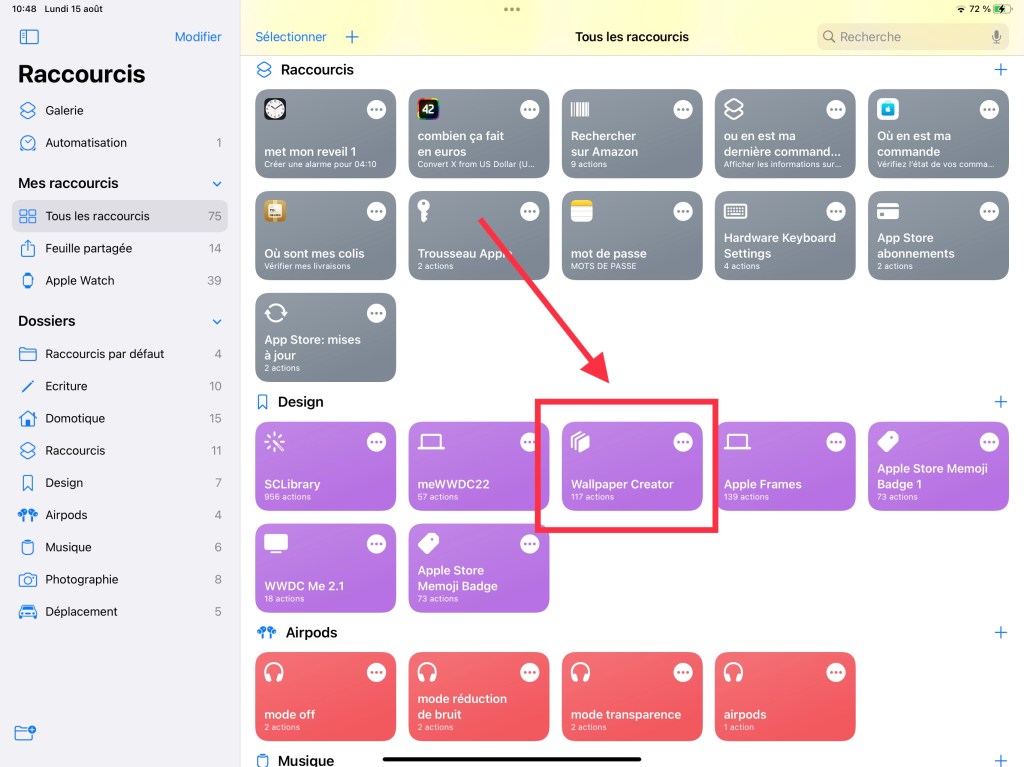The image size is (1024, 767).
Task: Tap the microphone icon in search field
Action: coord(996,37)
